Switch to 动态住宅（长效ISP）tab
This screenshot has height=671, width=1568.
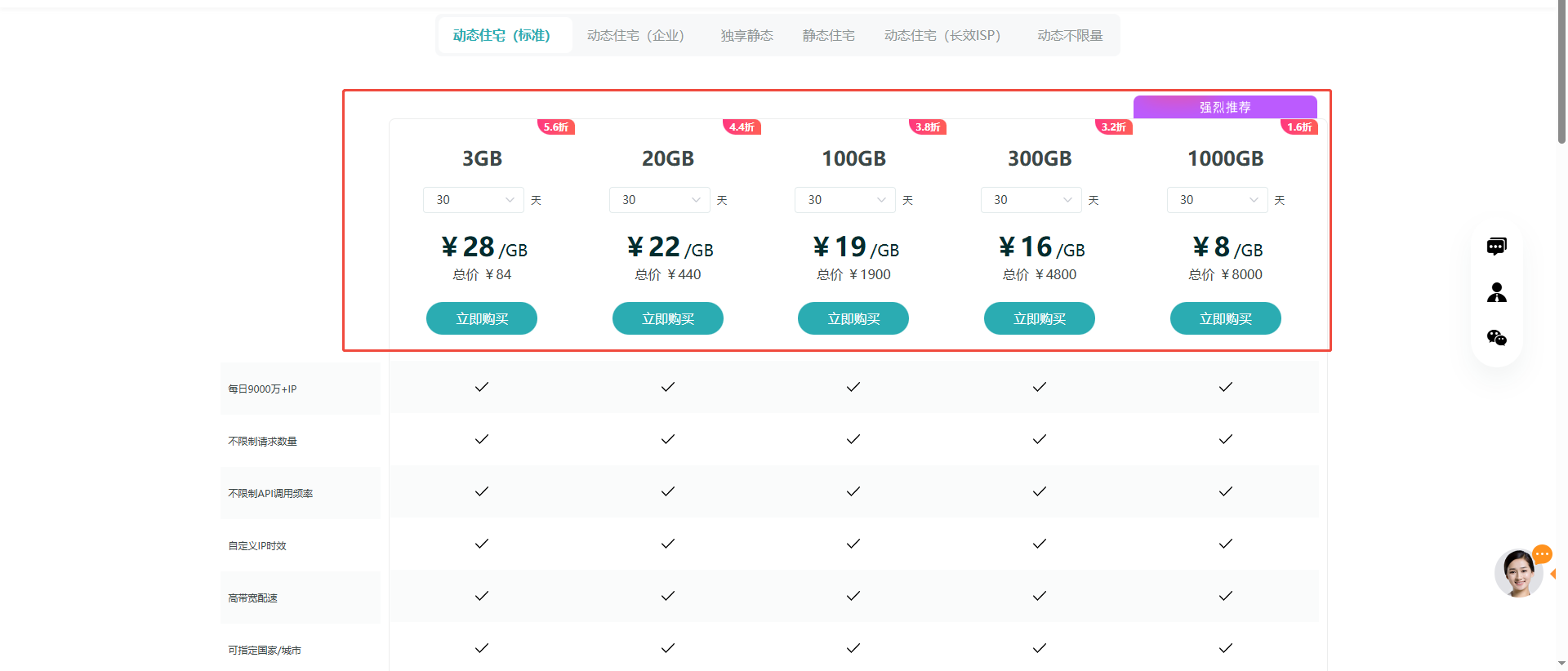pyautogui.click(x=942, y=36)
